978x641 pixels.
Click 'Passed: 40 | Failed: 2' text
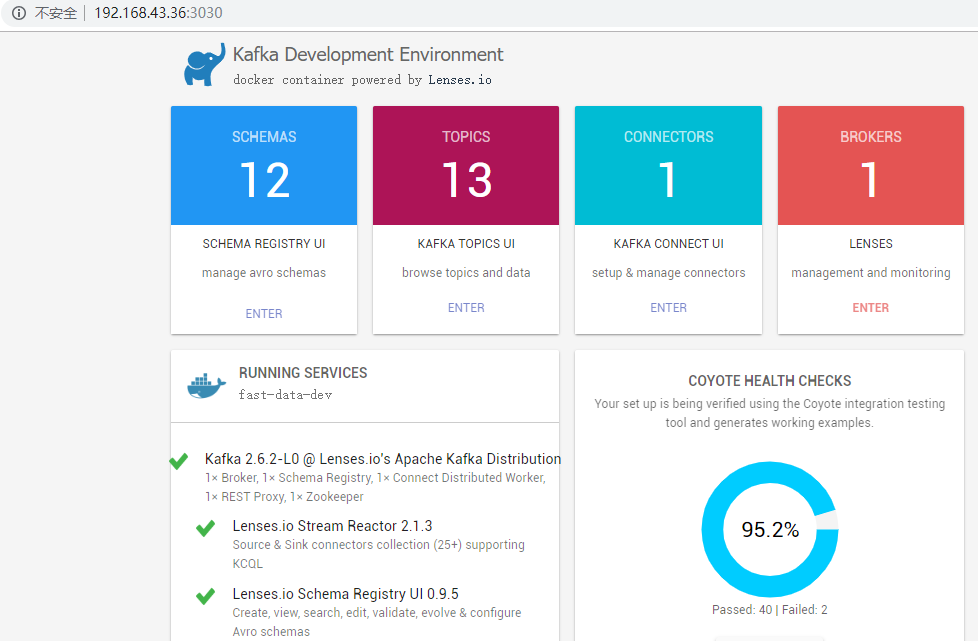pyautogui.click(x=770, y=610)
